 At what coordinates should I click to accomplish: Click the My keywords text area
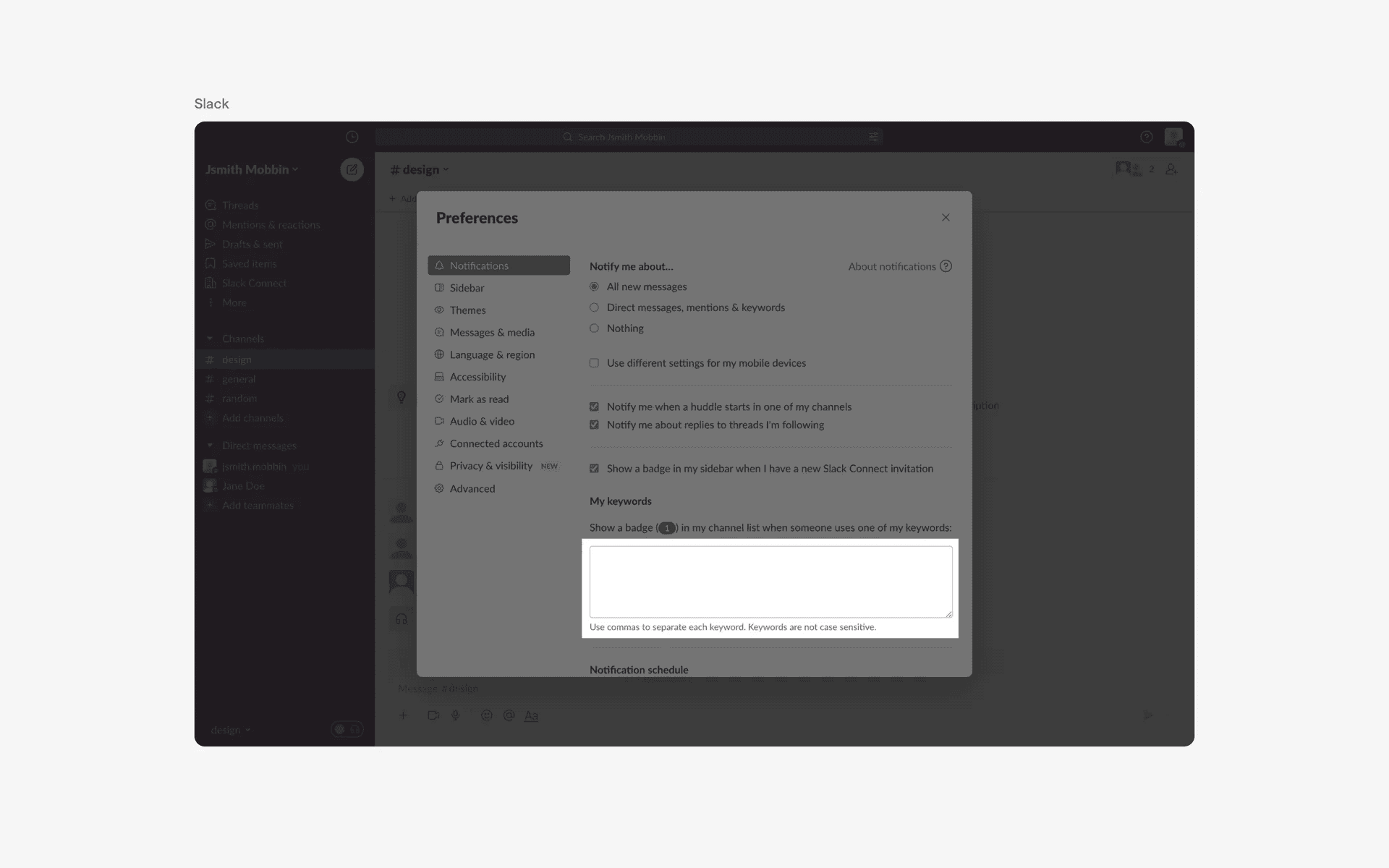click(x=770, y=582)
